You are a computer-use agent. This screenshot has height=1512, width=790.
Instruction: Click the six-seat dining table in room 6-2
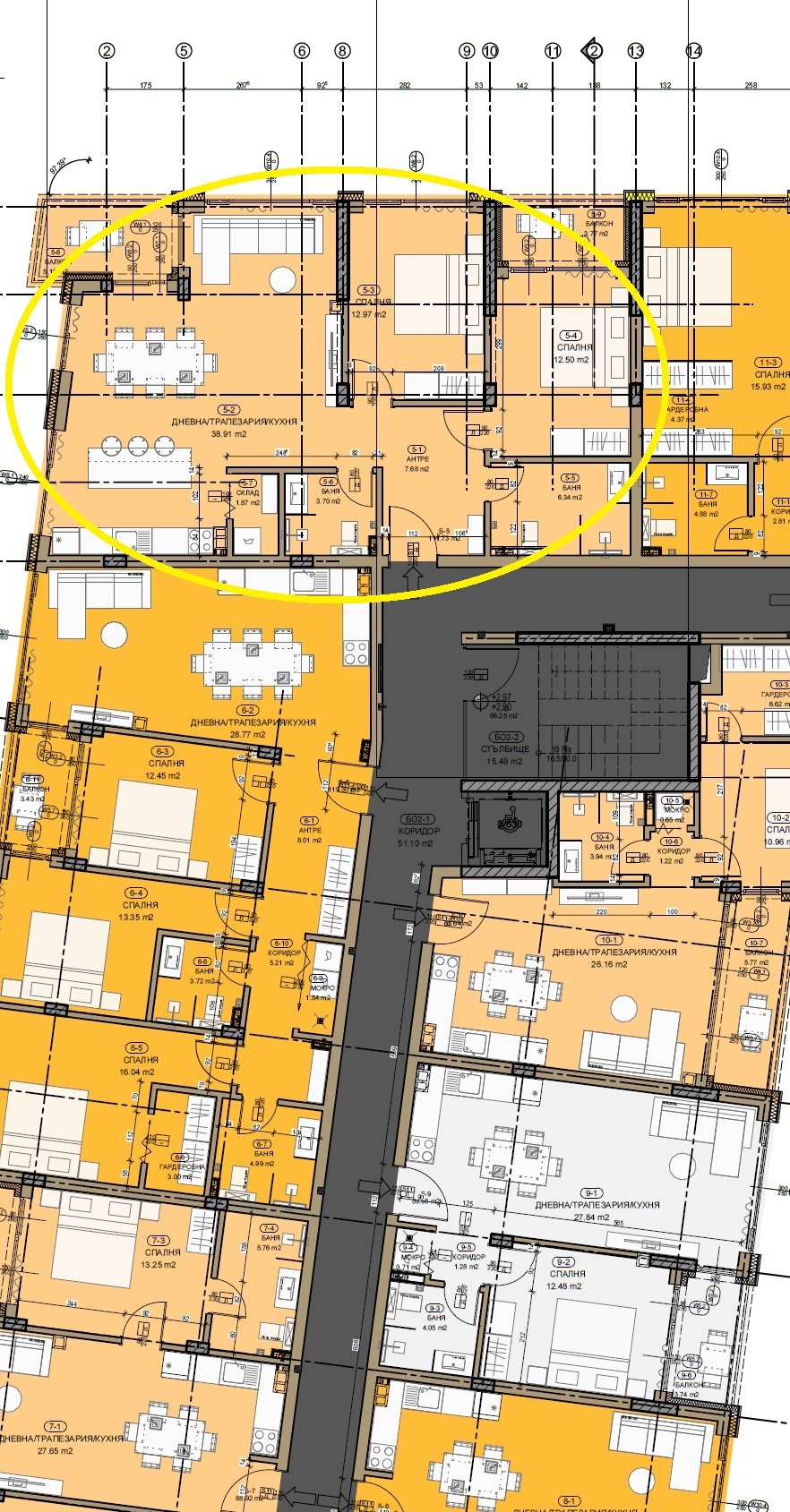point(253,663)
